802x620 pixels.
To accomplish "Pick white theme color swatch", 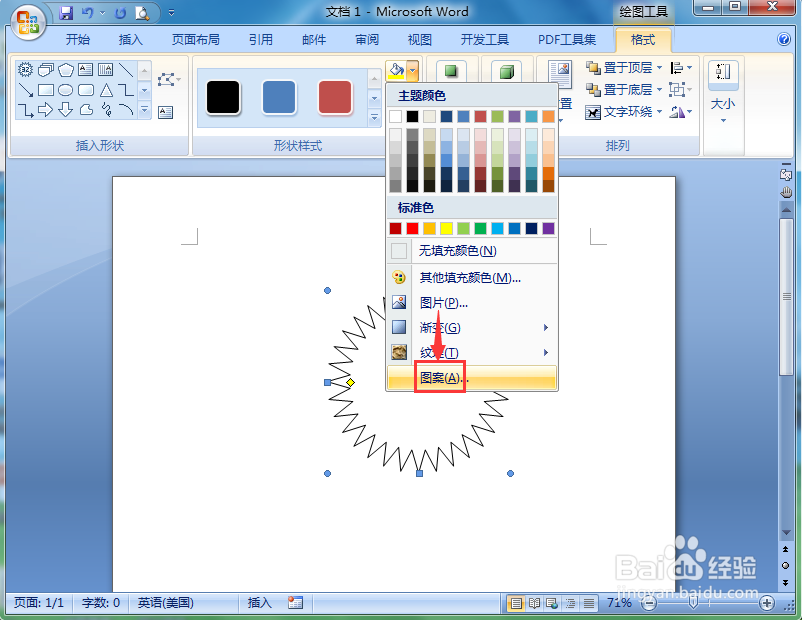I will tap(395, 116).
